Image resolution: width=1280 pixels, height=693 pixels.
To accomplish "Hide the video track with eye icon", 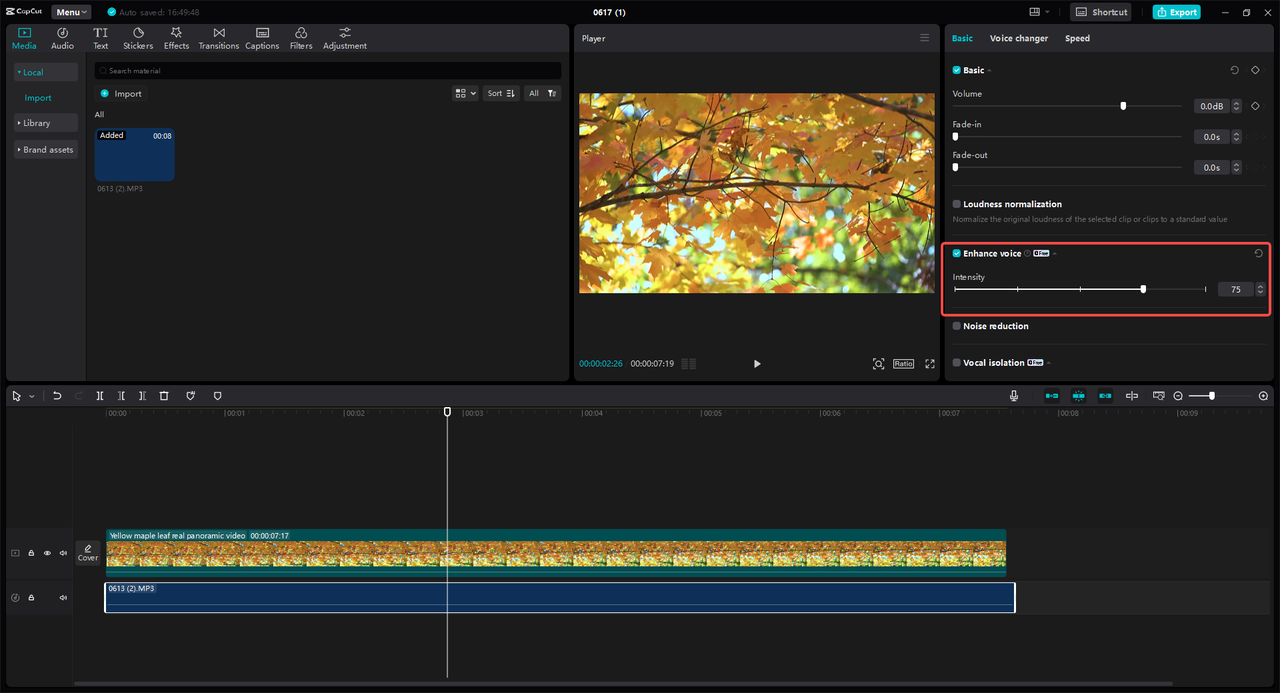I will [47, 553].
